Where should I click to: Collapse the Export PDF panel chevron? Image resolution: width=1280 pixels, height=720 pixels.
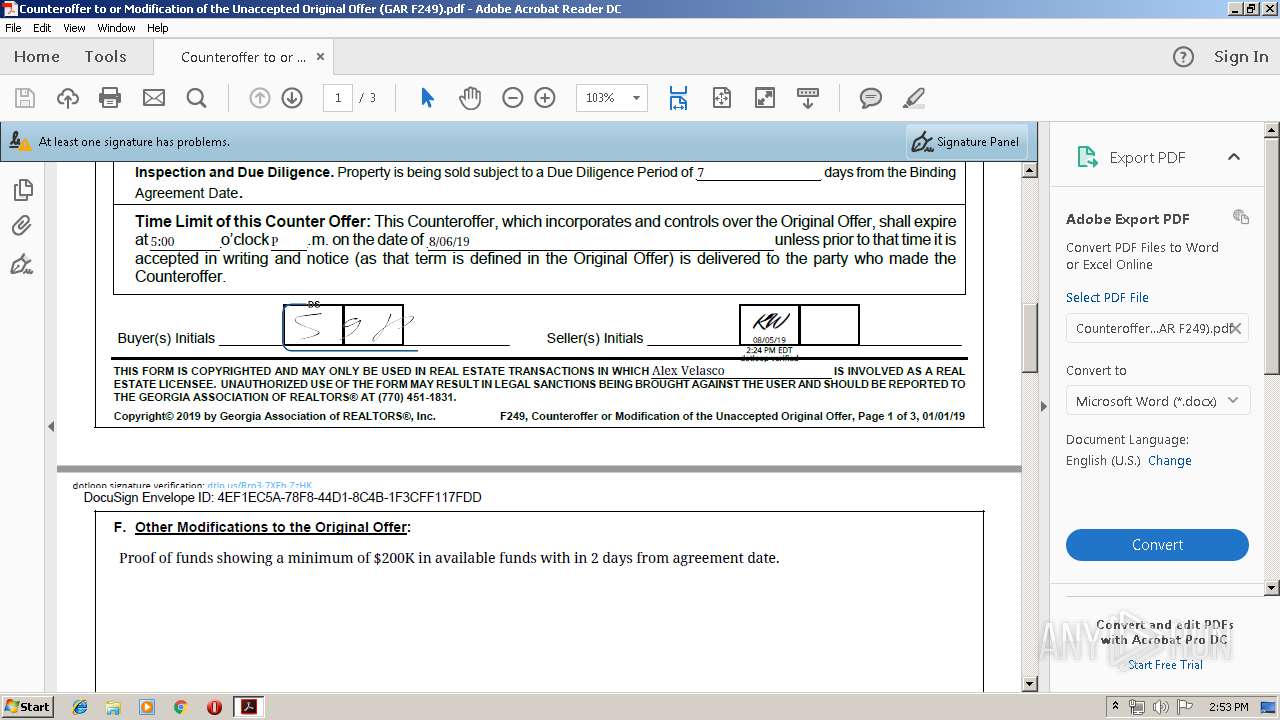pos(1234,157)
